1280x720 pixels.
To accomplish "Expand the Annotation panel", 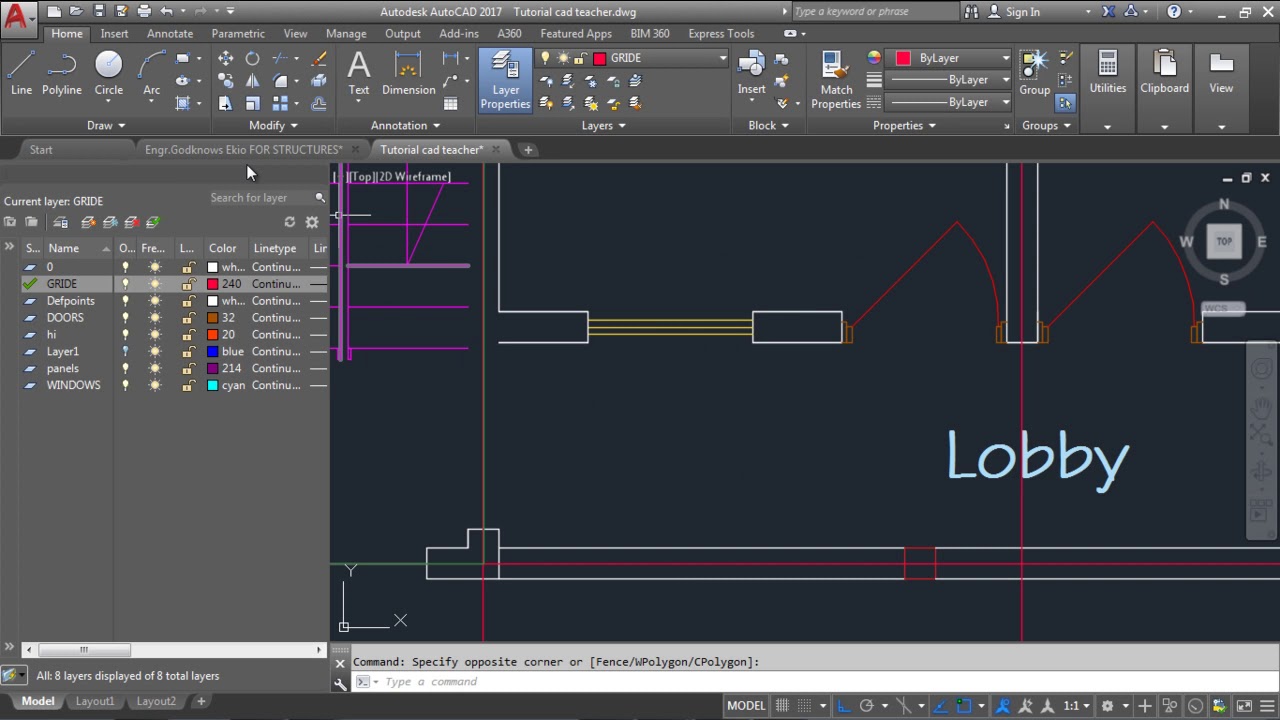I will pyautogui.click(x=405, y=126).
